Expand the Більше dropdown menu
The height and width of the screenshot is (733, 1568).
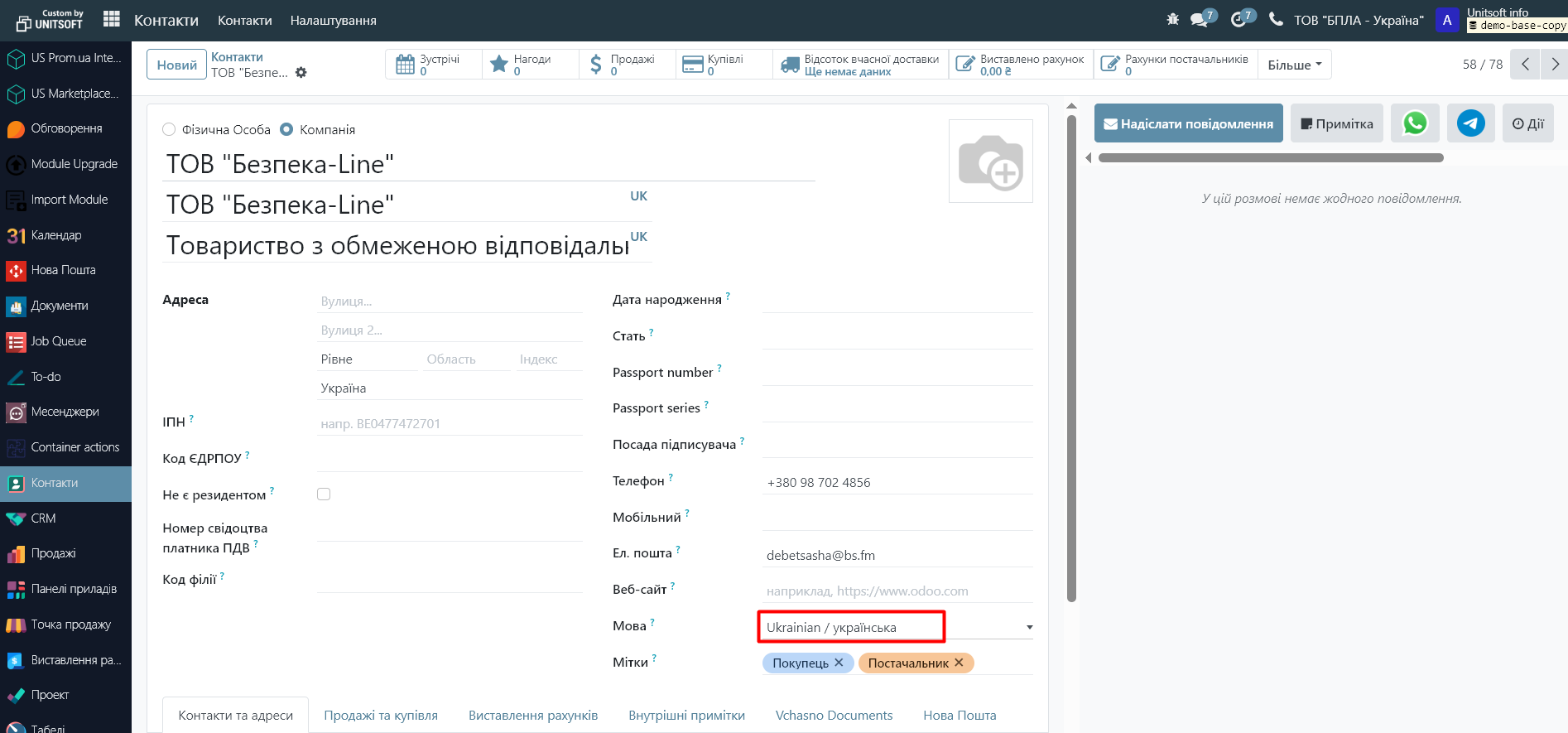tap(1294, 65)
